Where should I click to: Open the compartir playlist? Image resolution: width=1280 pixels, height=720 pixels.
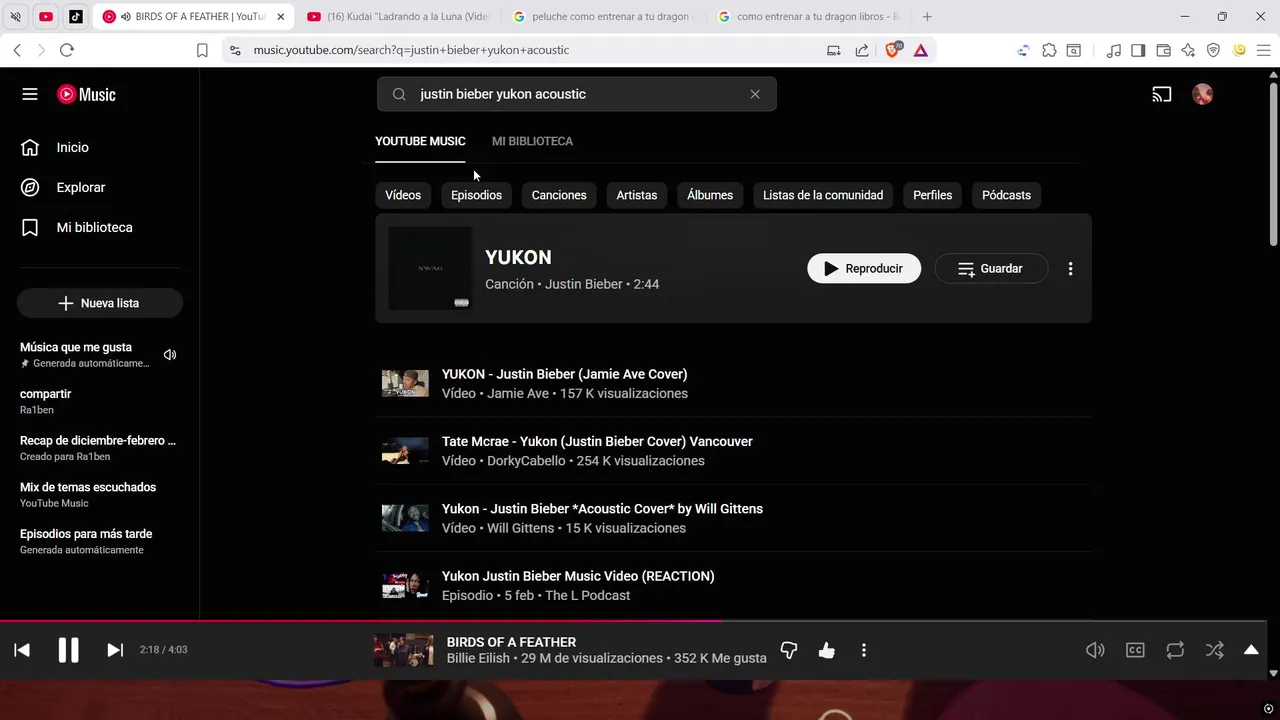point(46,401)
